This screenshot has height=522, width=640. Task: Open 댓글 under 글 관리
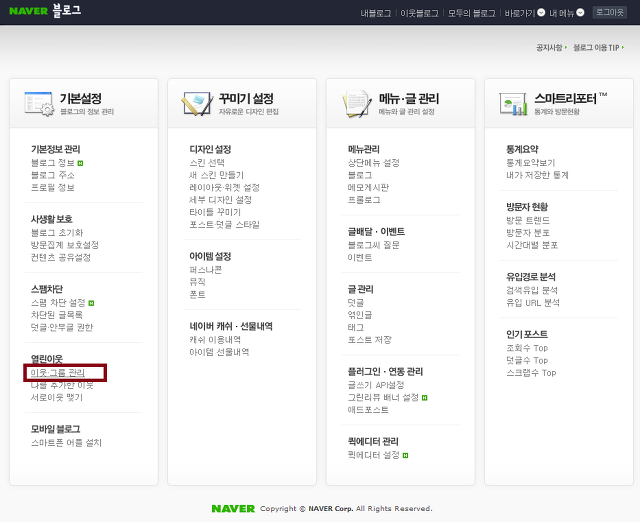pos(356,303)
